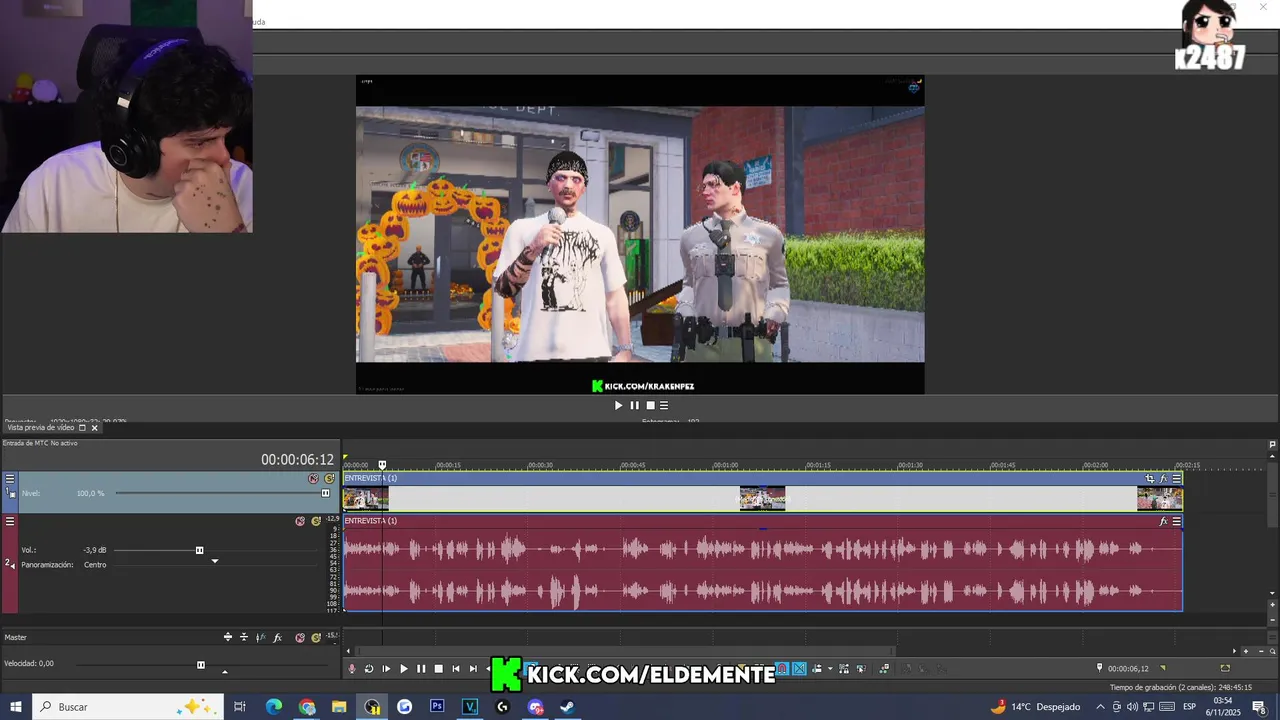The width and height of the screenshot is (1280, 720).
Task: Click the timeline ruler at 00:01:00
Action: click(x=725, y=465)
